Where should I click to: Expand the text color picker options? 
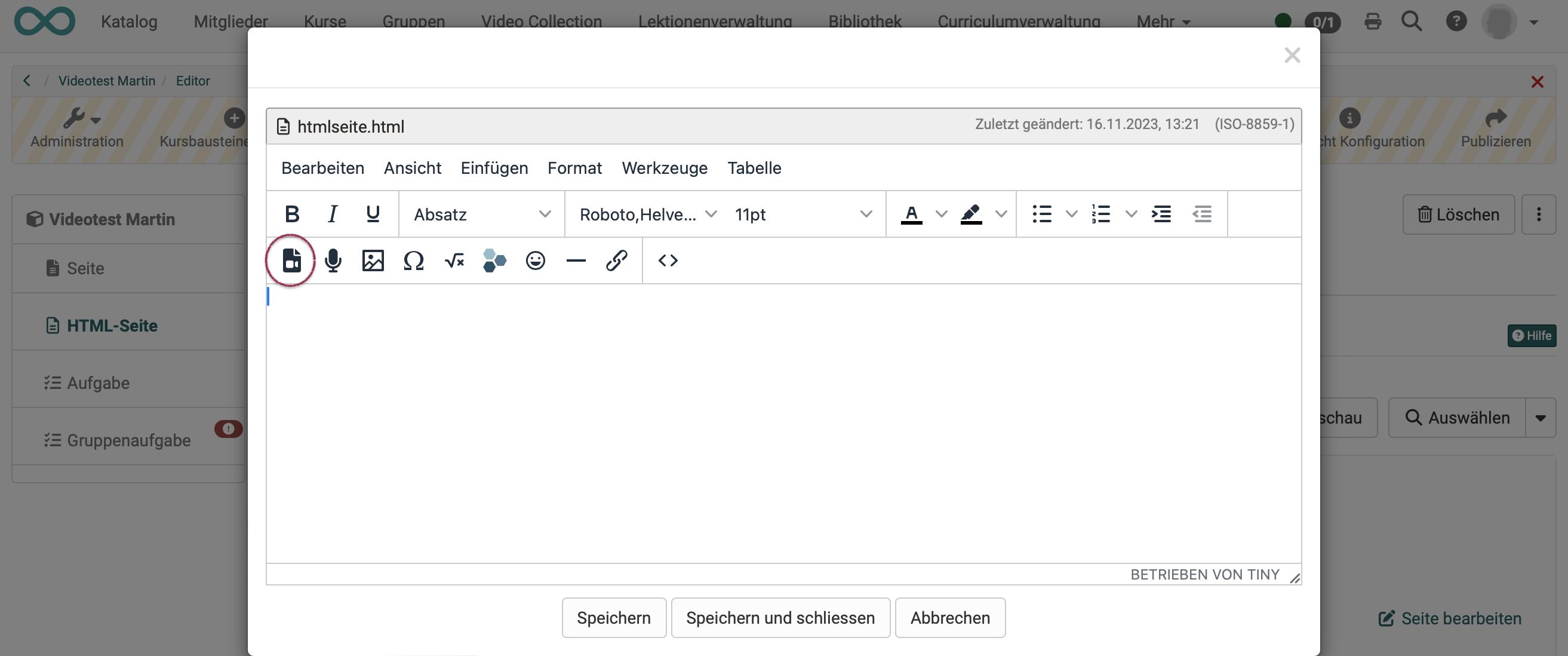click(941, 214)
